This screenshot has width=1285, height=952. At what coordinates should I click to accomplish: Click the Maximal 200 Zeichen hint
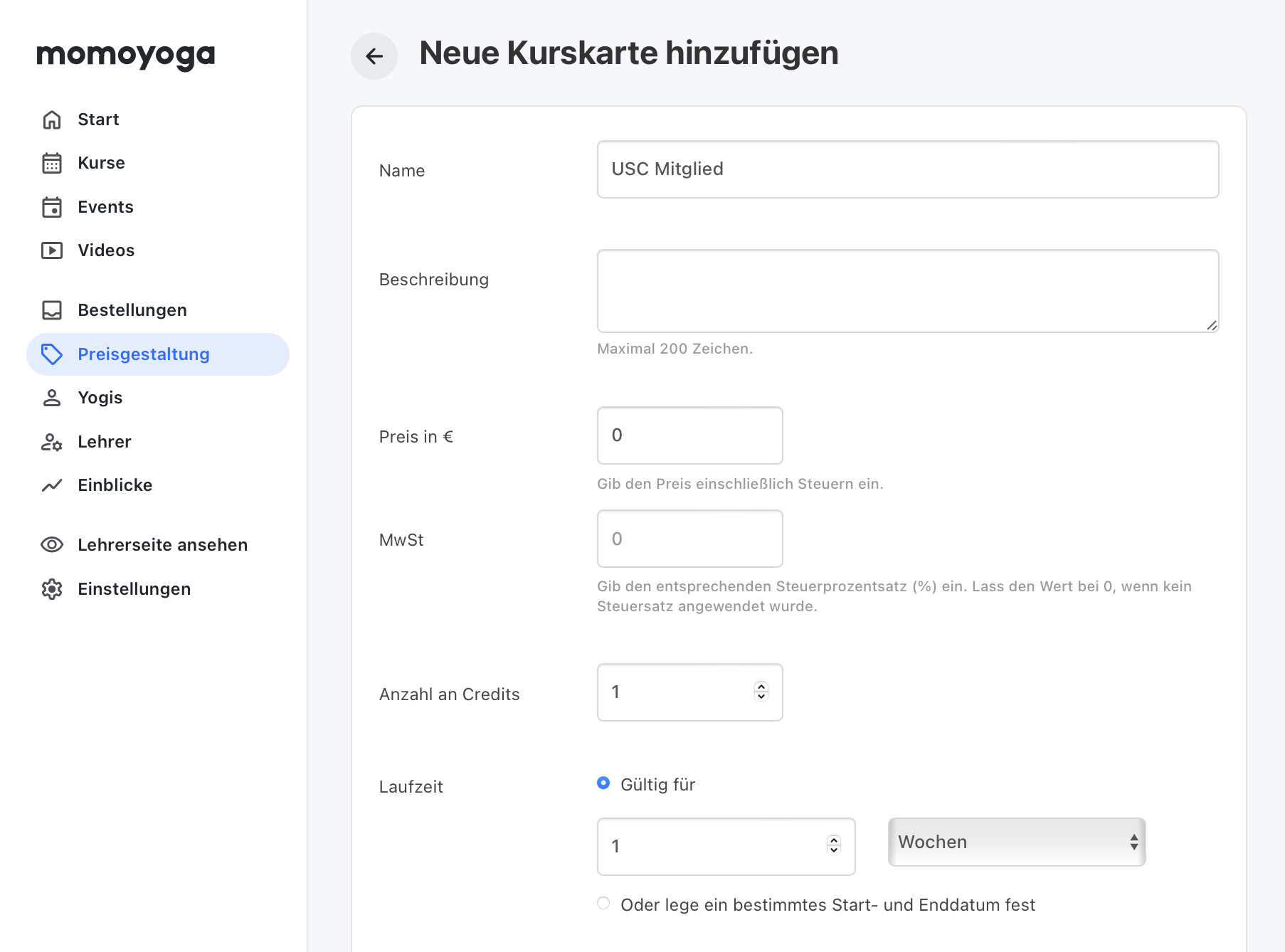[675, 349]
